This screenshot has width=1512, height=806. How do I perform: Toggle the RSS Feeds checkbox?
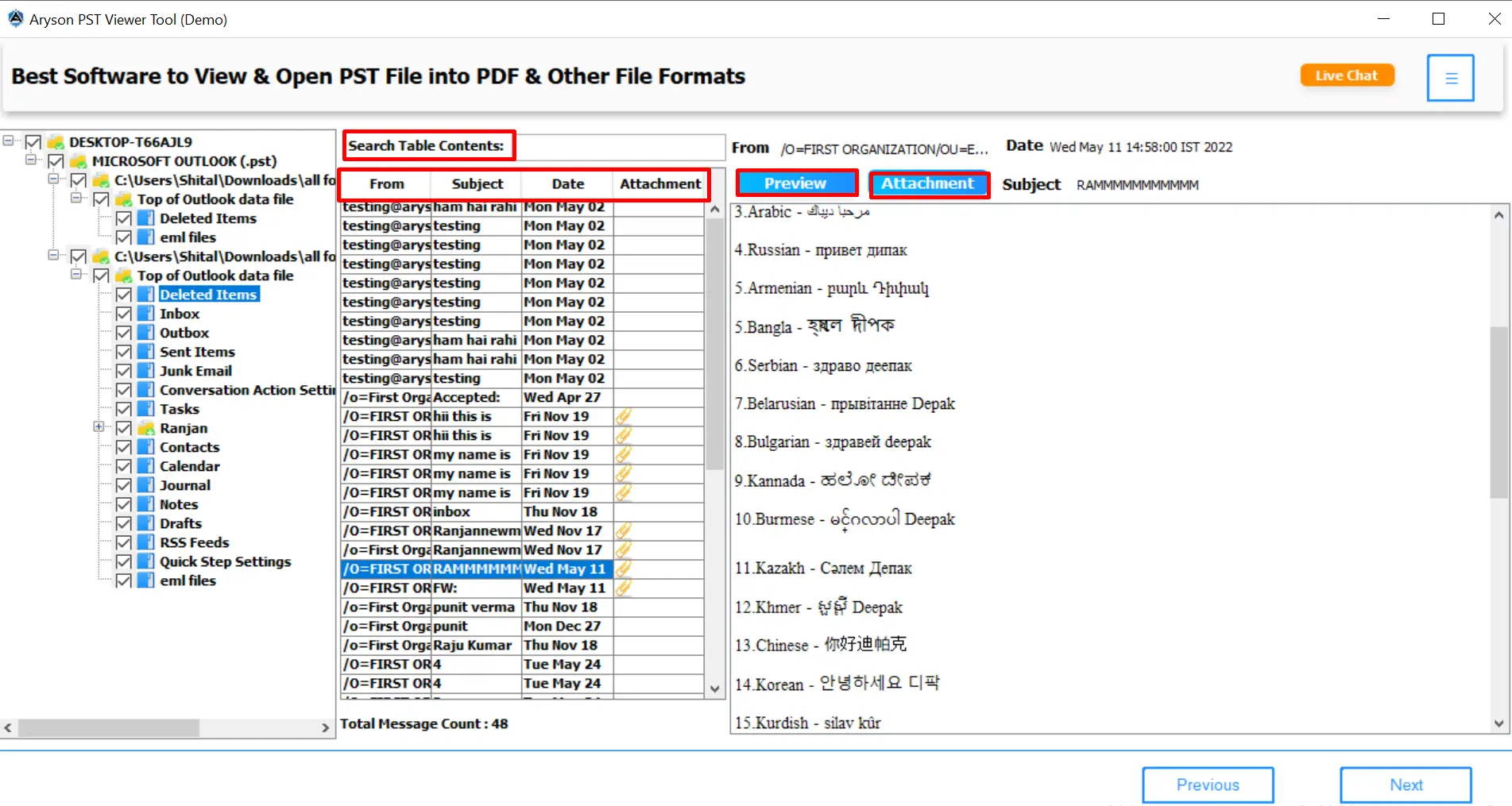click(124, 542)
